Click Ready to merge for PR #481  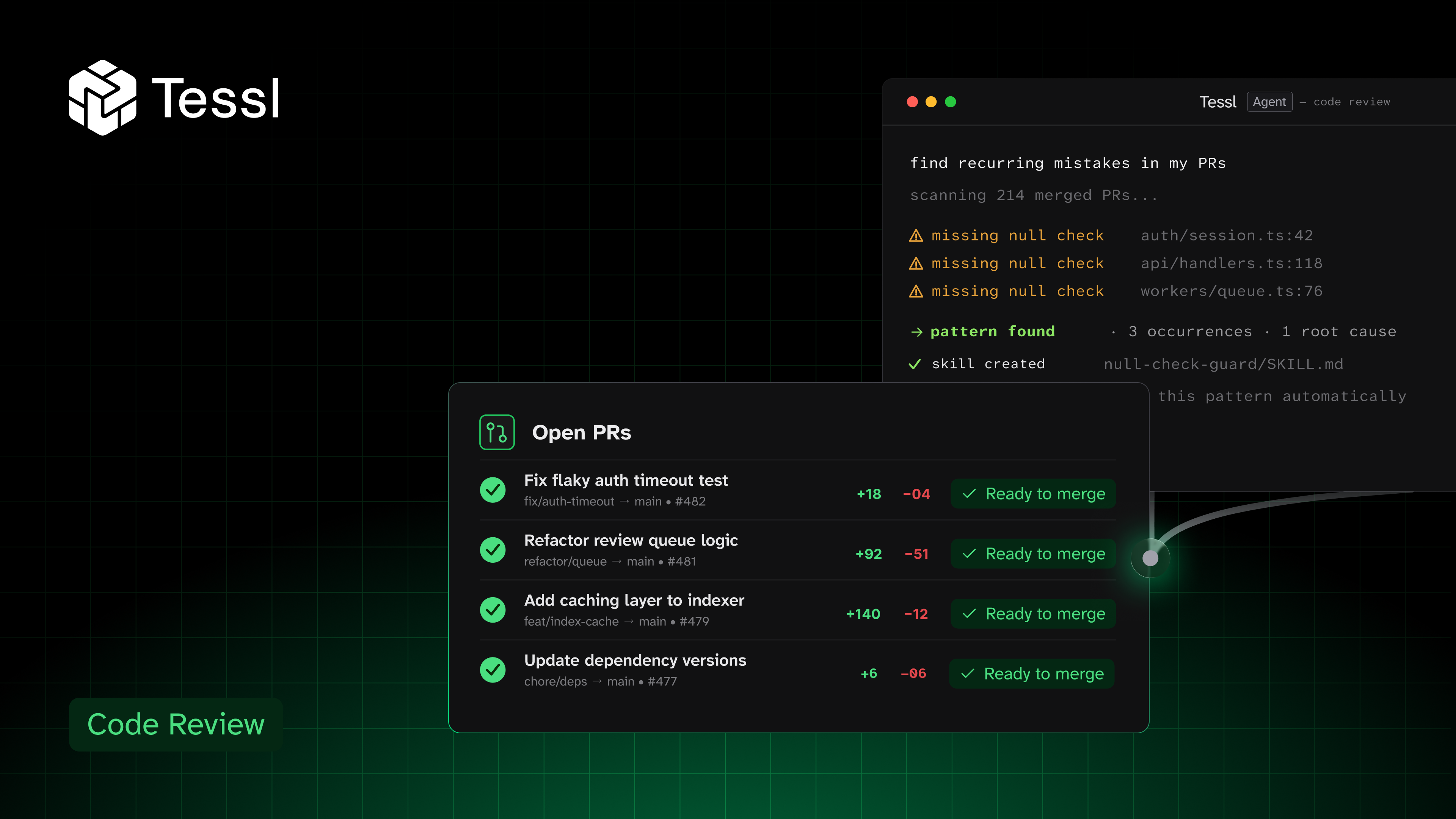click(1032, 554)
